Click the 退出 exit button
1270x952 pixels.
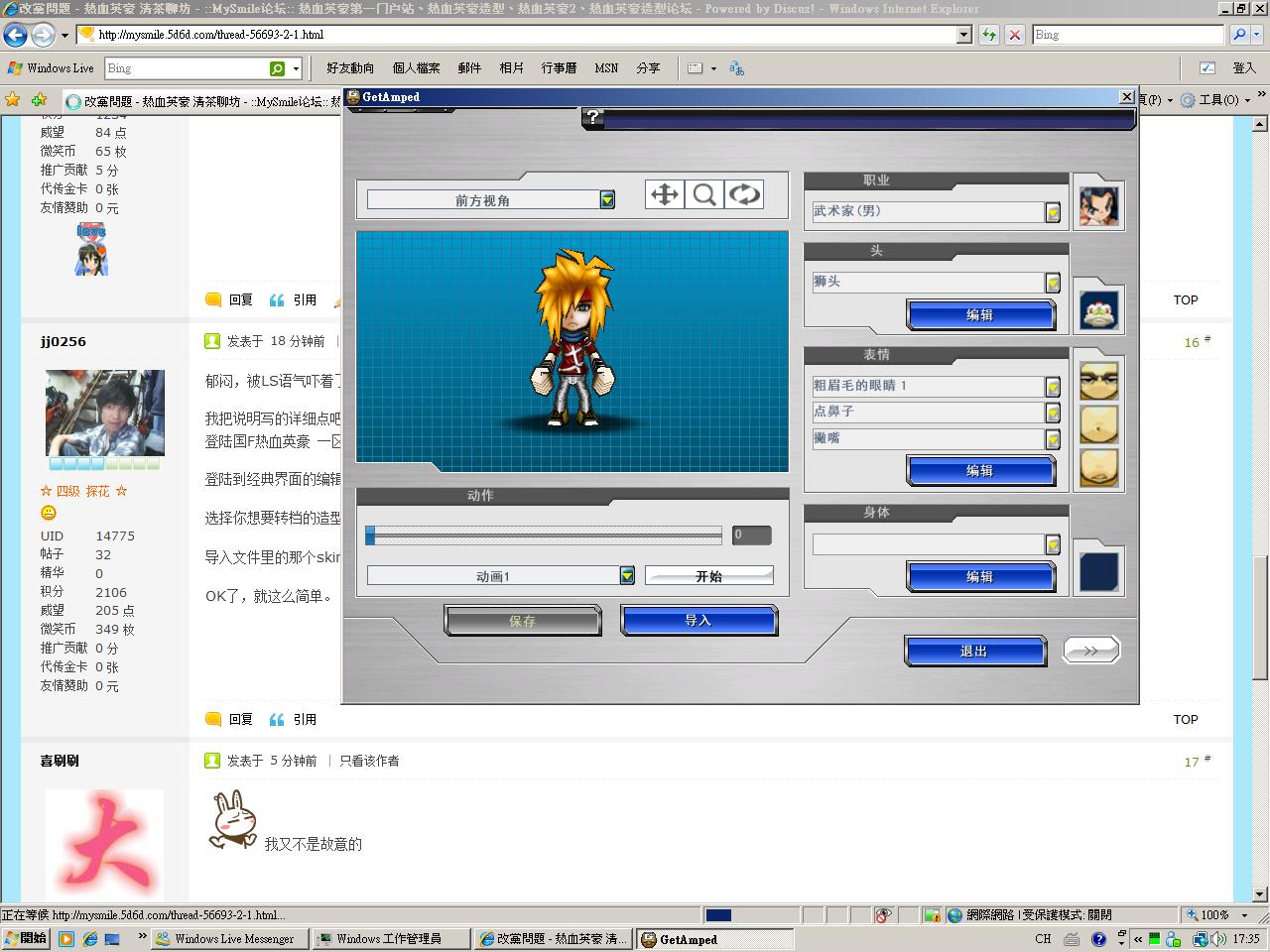[974, 652]
